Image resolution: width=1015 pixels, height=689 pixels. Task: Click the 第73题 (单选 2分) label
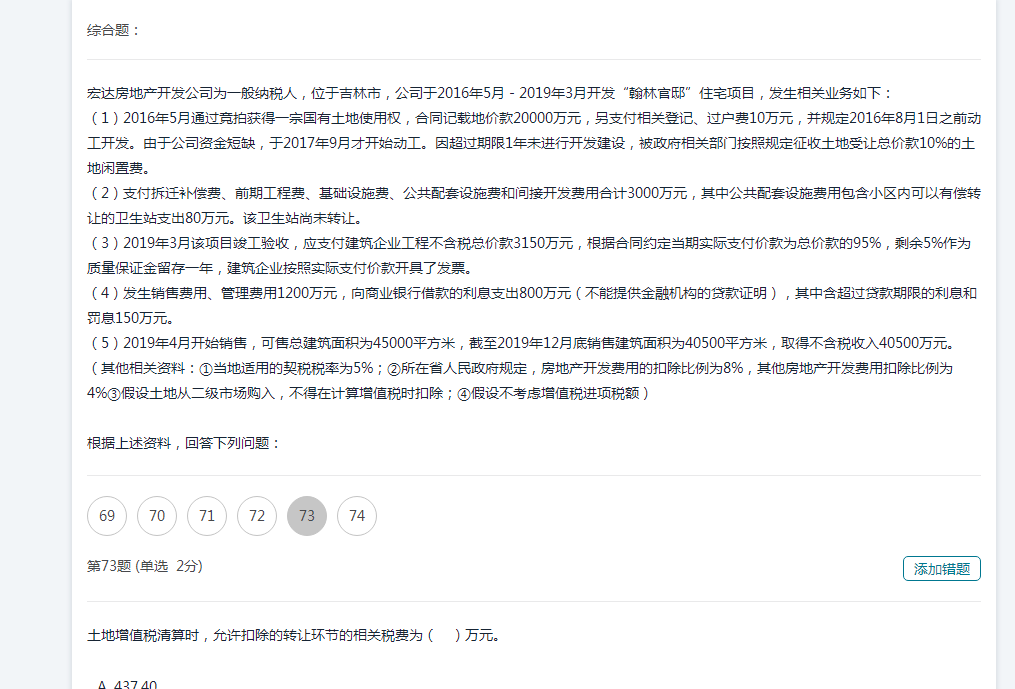(x=145, y=566)
